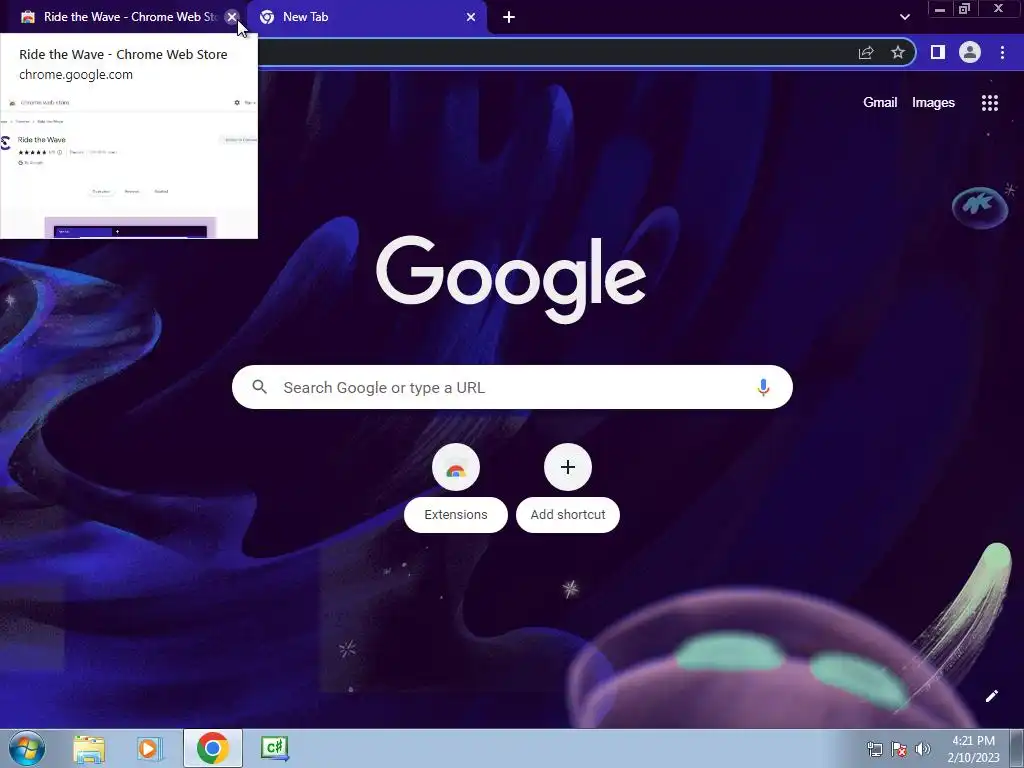Toggle the Chrome side panel
Image resolution: width=1024 pixels, height=768 pixels.
pos(937,52)
